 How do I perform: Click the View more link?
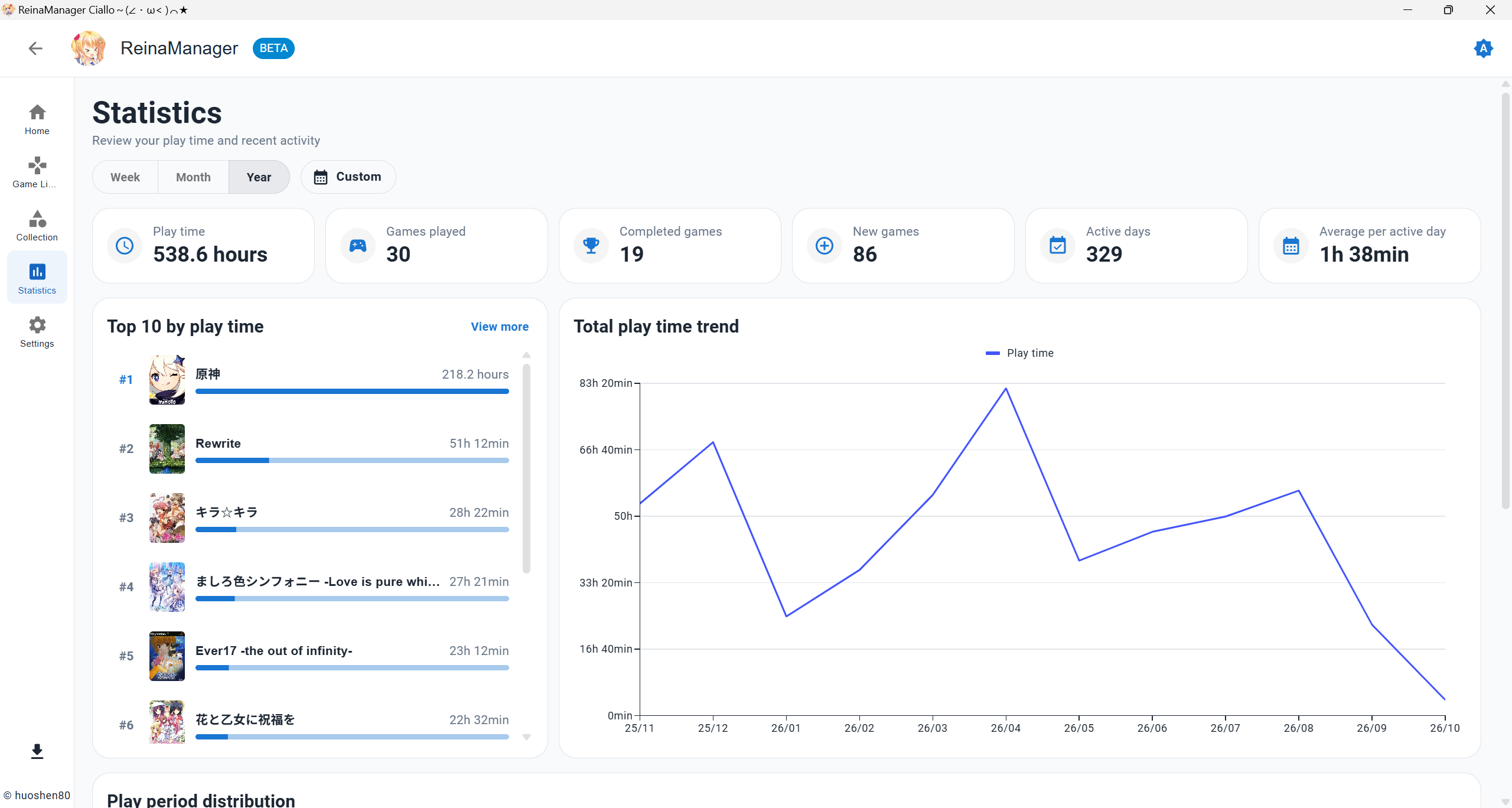pos(500,327)
